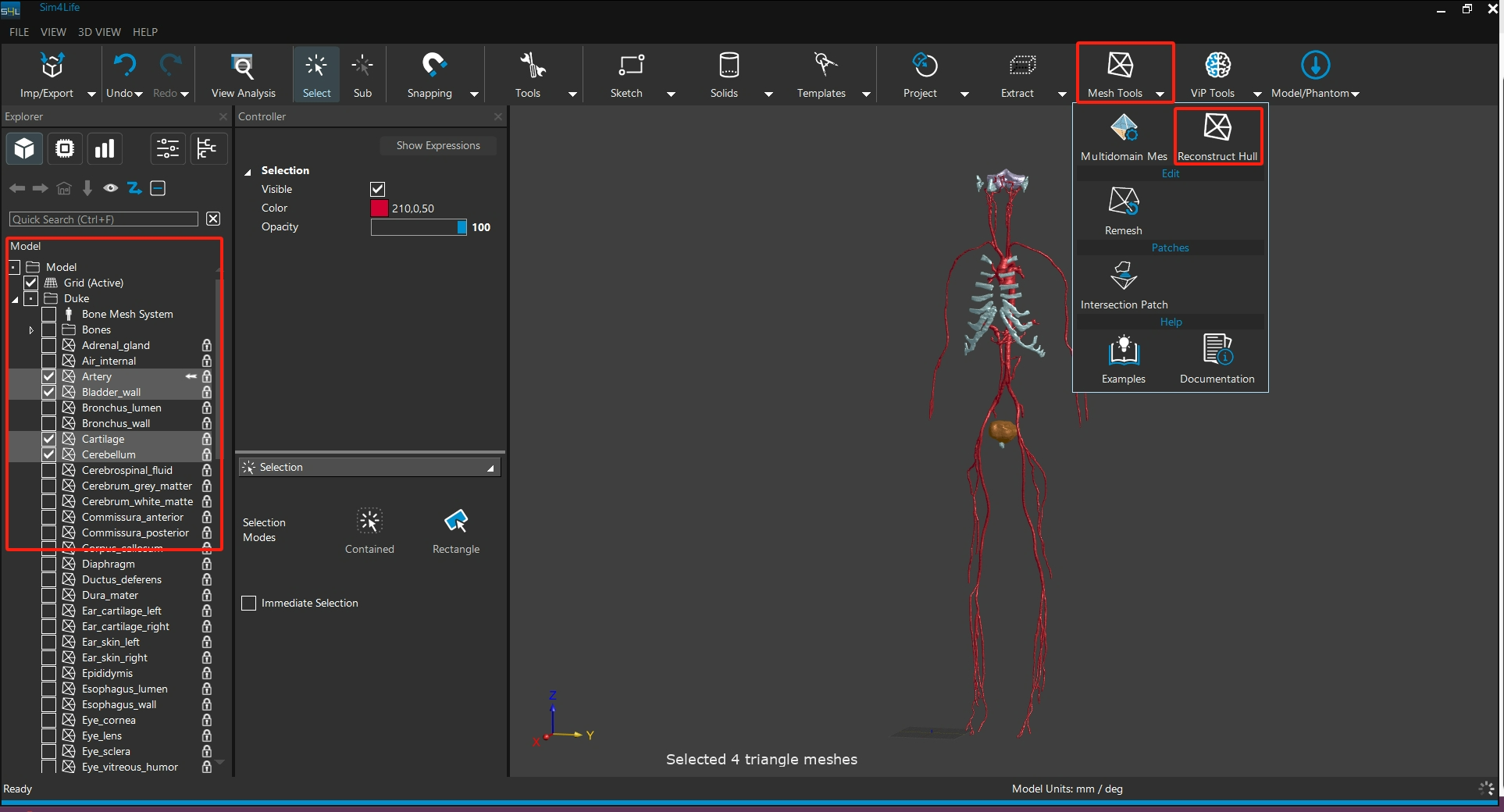This screenshot has height=812, width=1504.
Task: Enable the Immediate Selection checkbox
Action: click(x=249, y=604)
